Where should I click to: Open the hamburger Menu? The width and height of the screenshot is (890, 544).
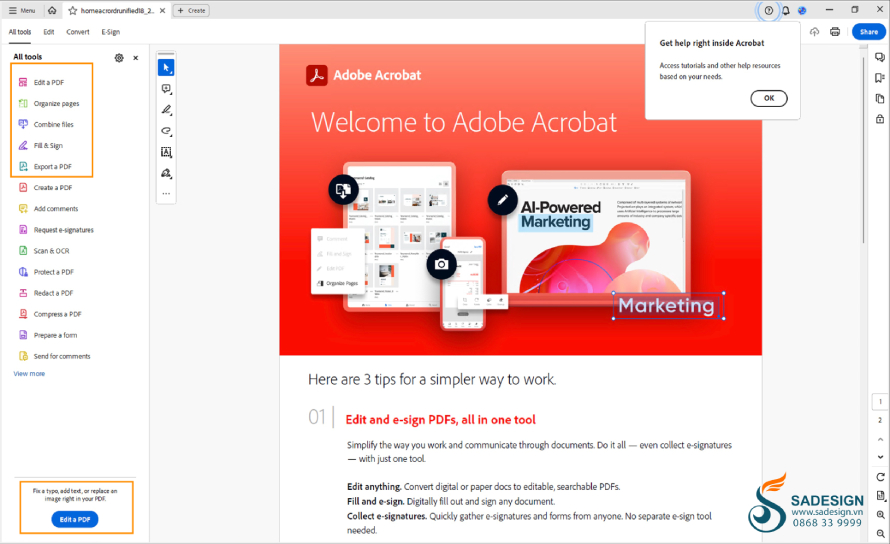click(22, 10)
